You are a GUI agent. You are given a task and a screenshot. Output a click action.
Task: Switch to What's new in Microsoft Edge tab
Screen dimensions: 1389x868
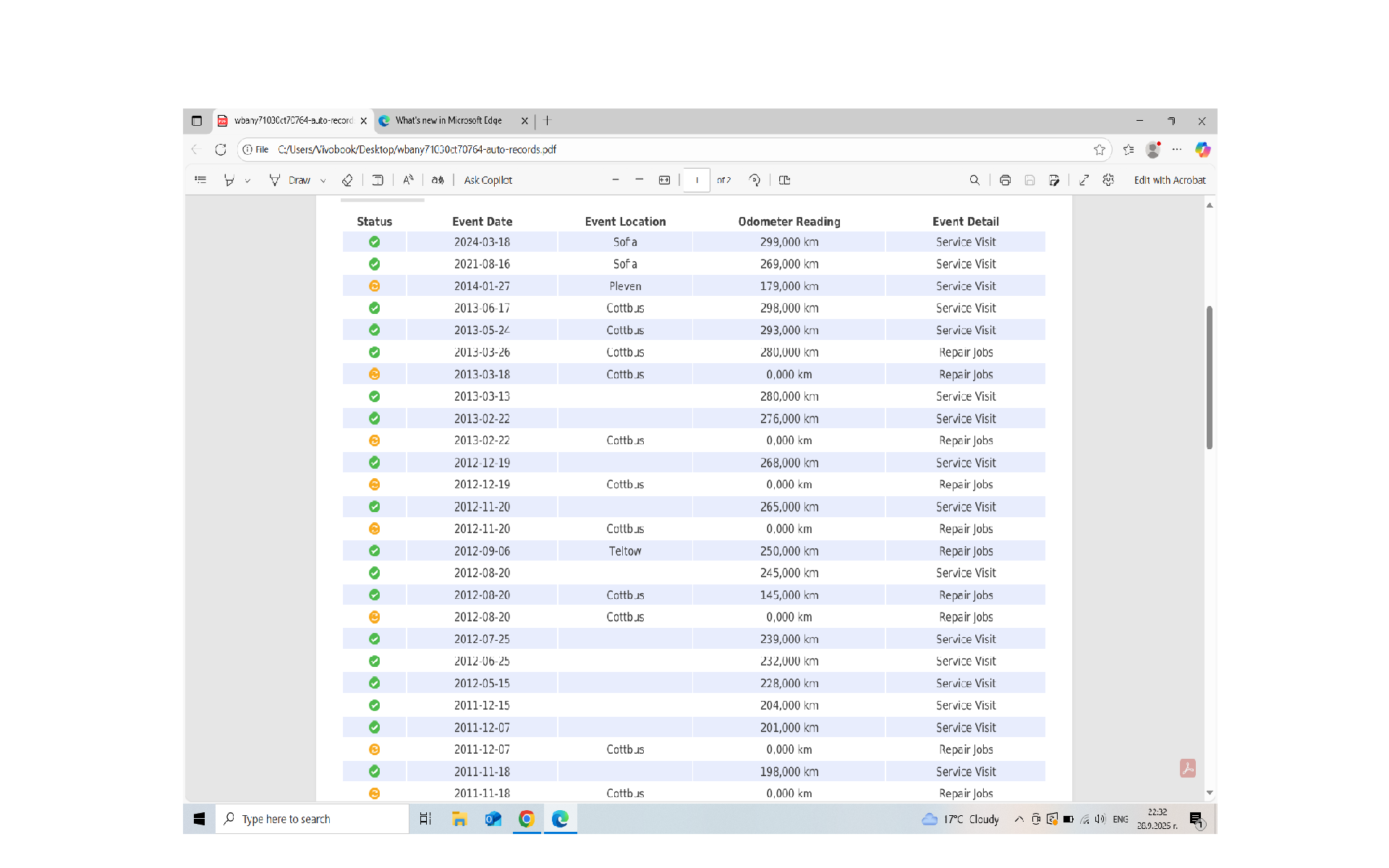[449, 121]
